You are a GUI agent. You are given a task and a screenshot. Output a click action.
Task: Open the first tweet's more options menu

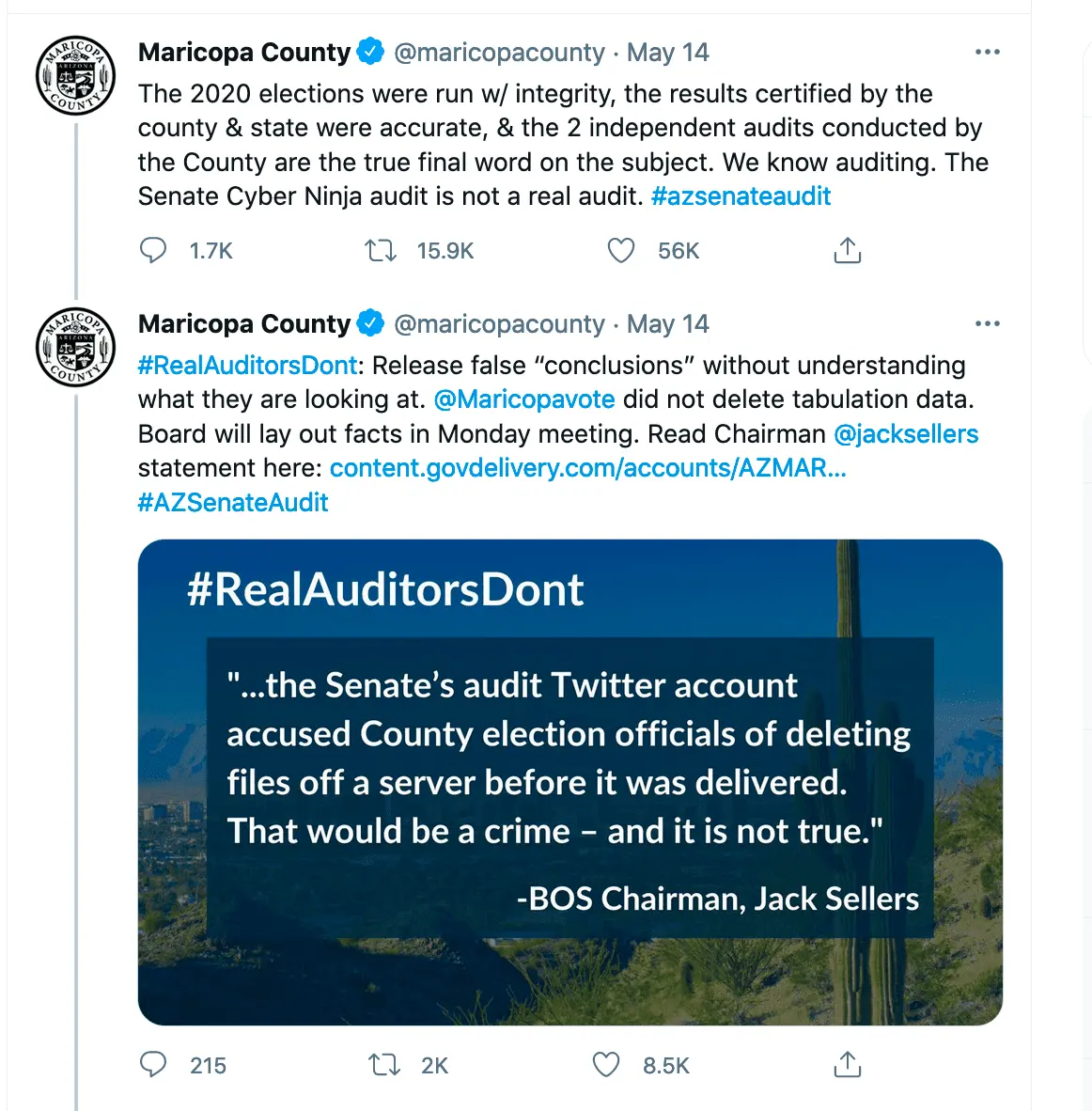(987, 53)
